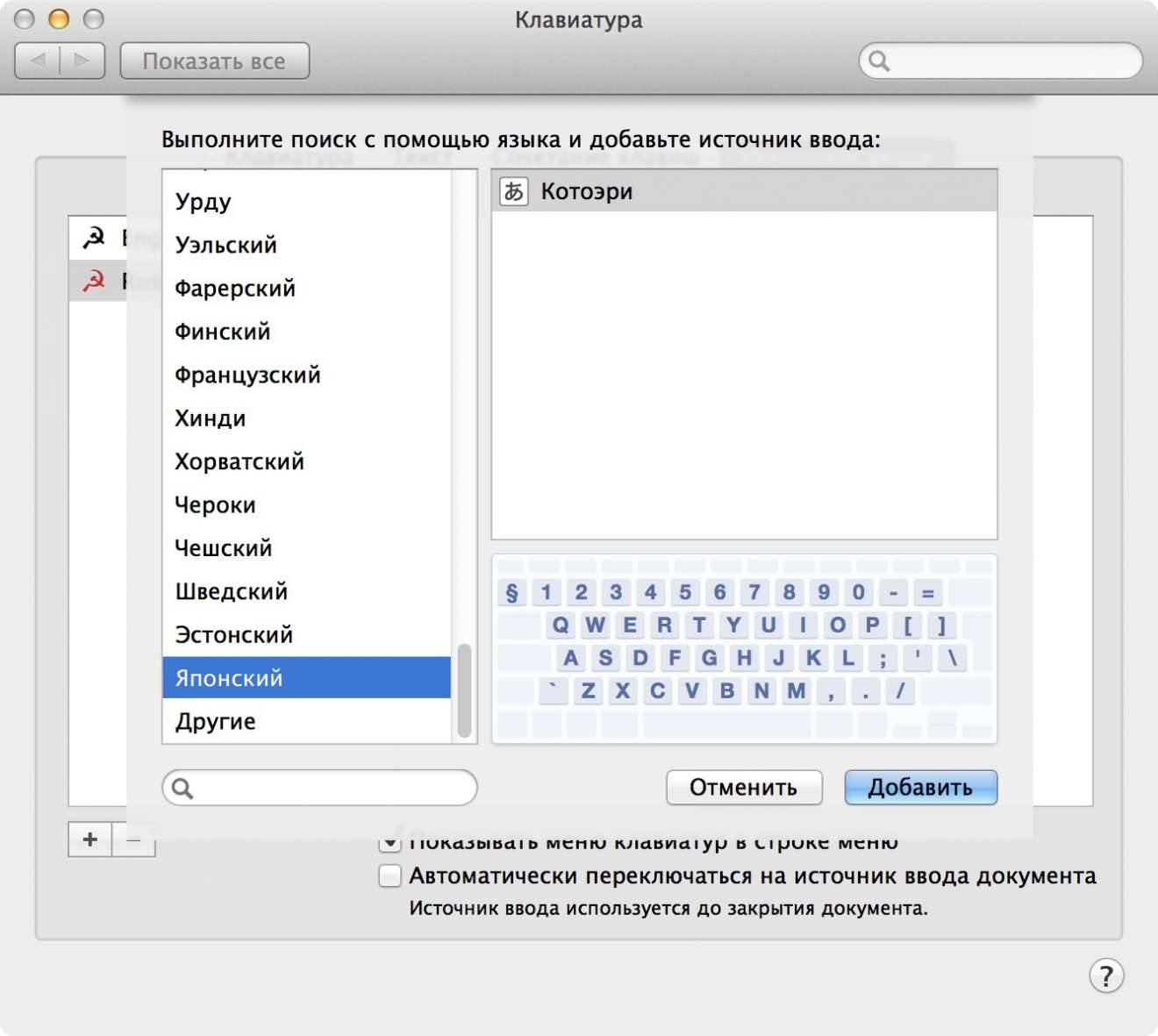Select Фарерский language
Viewport: 1158px width, 1036px height.
coord(306,288)
